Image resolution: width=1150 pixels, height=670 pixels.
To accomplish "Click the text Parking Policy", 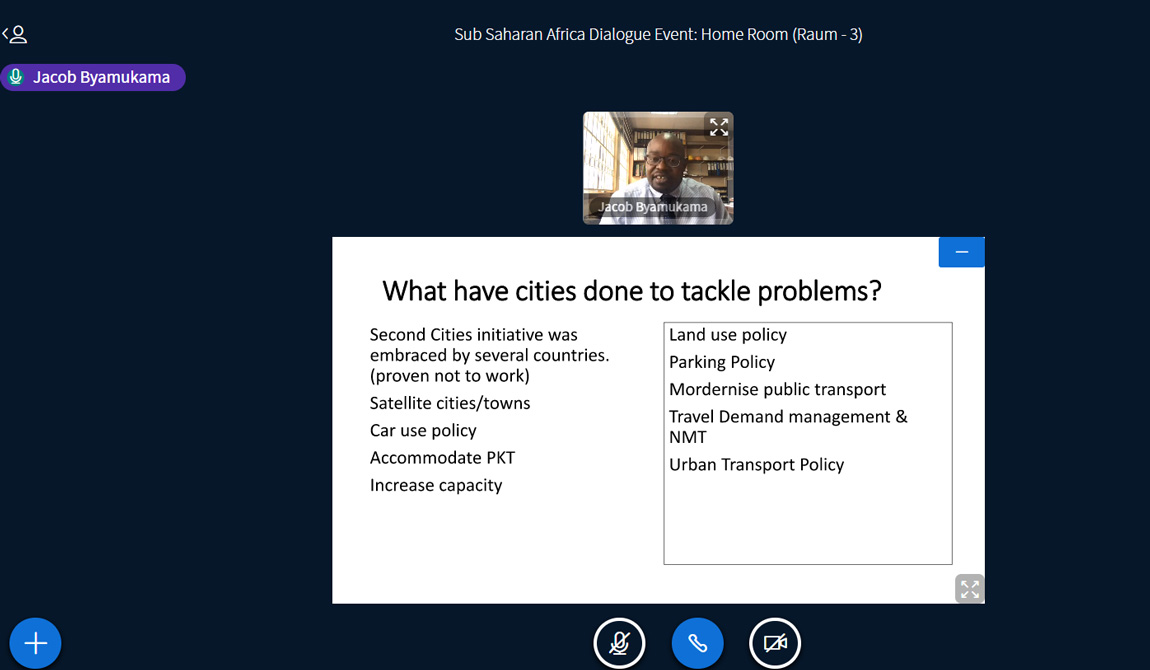I will pos(722,362).
